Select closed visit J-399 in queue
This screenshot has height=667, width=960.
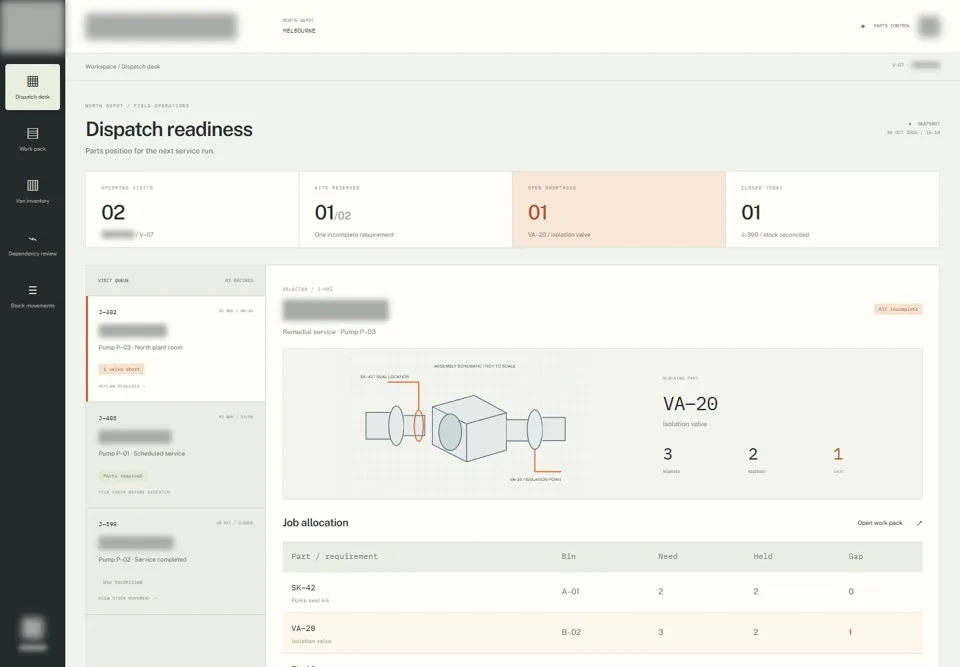[x=176, y=561]
